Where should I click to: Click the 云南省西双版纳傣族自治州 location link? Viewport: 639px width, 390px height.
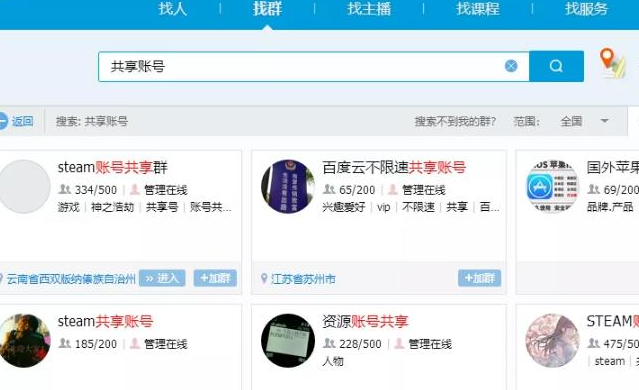coord(71,279)
